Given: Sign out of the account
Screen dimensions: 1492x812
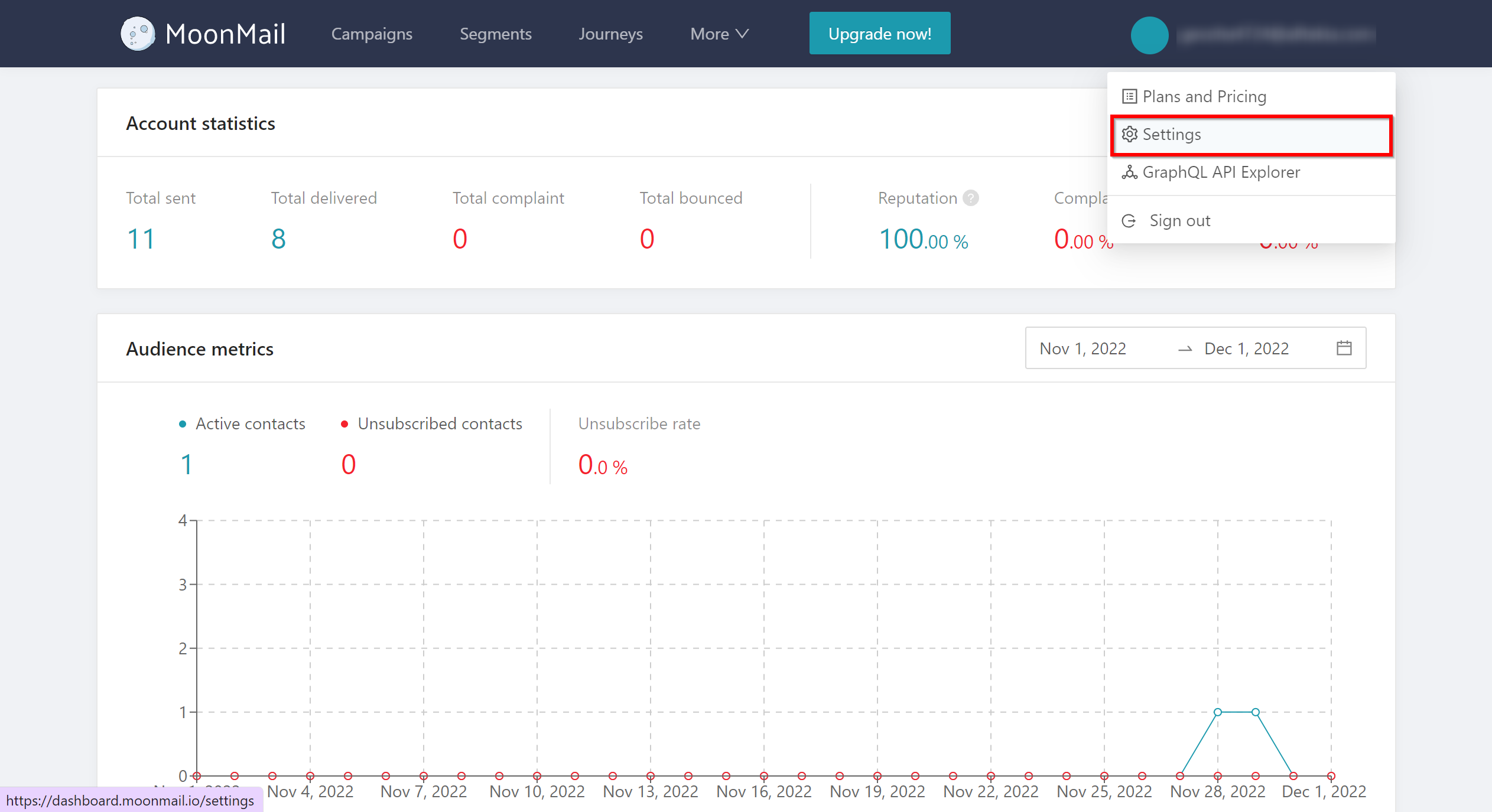Looking at the screenshot, I should point(1252,221).
